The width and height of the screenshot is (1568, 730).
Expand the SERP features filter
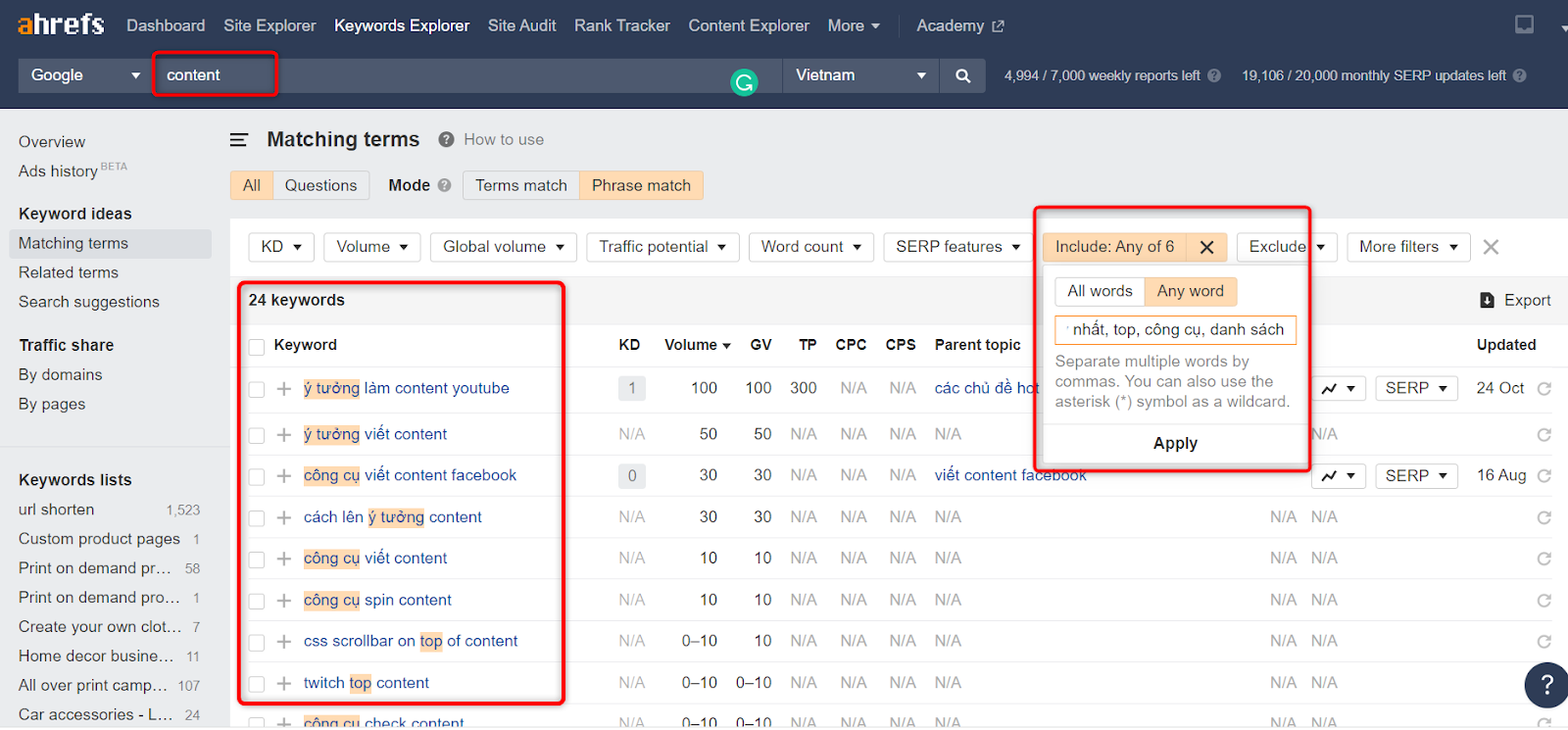coord(957,247)
